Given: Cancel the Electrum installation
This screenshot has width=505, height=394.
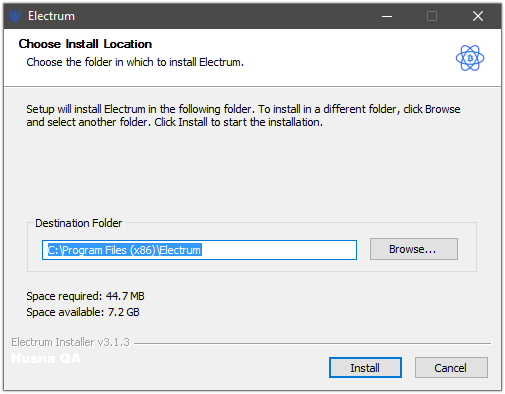Looking at the screenshot, I should 451,368.
